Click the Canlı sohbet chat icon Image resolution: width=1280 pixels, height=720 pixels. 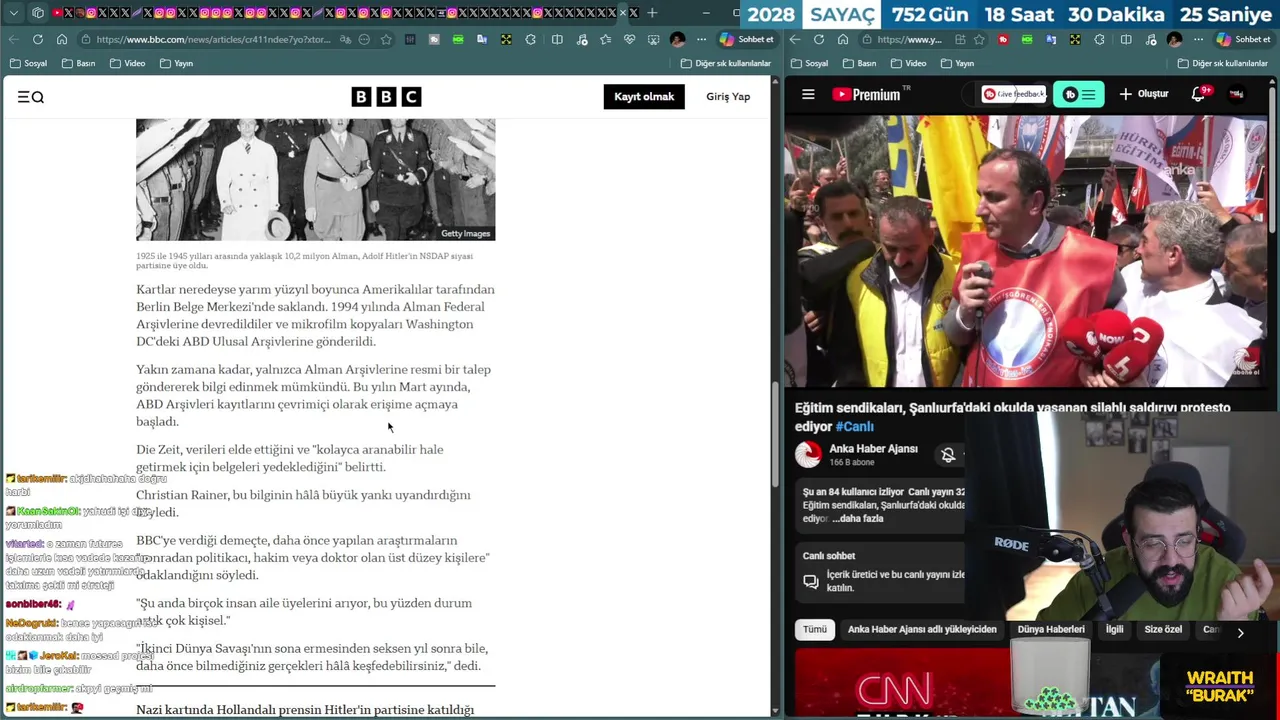(811, 581)
